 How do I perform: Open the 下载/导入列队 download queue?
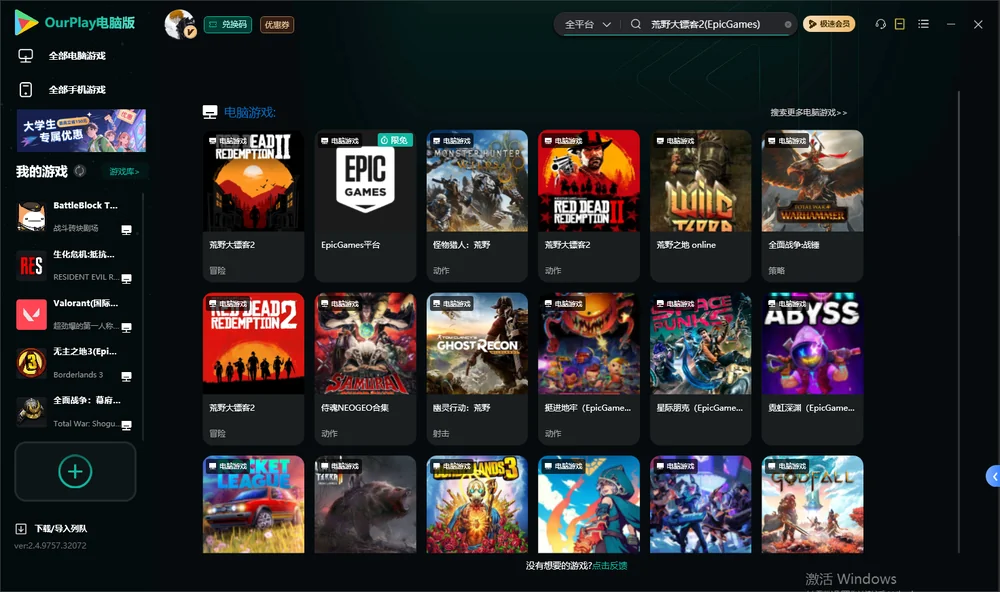(52, 528)
